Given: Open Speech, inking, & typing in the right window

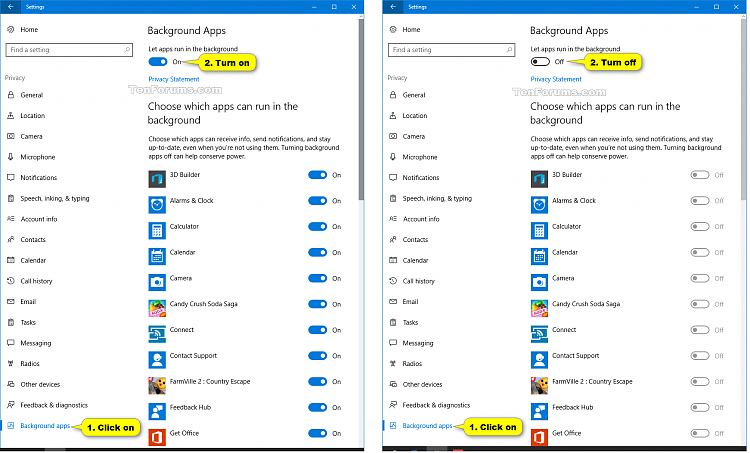Looking at the screenshot, I should pos(437,199).
